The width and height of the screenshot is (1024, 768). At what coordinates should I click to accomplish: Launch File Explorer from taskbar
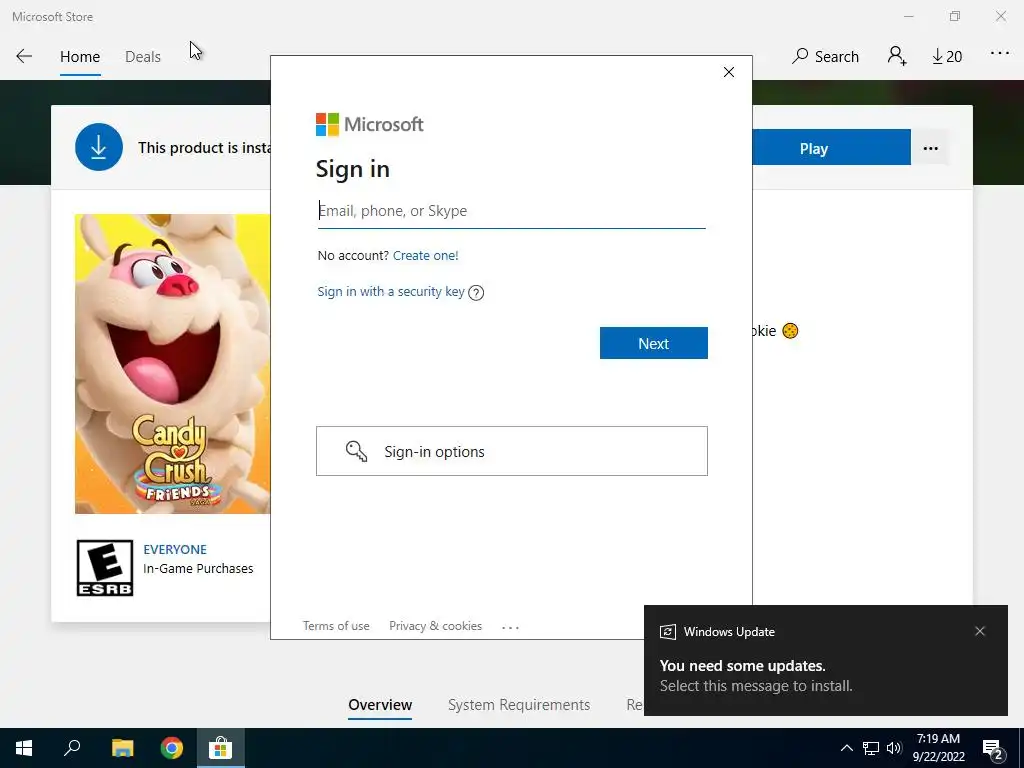click(x=122, y=748)
